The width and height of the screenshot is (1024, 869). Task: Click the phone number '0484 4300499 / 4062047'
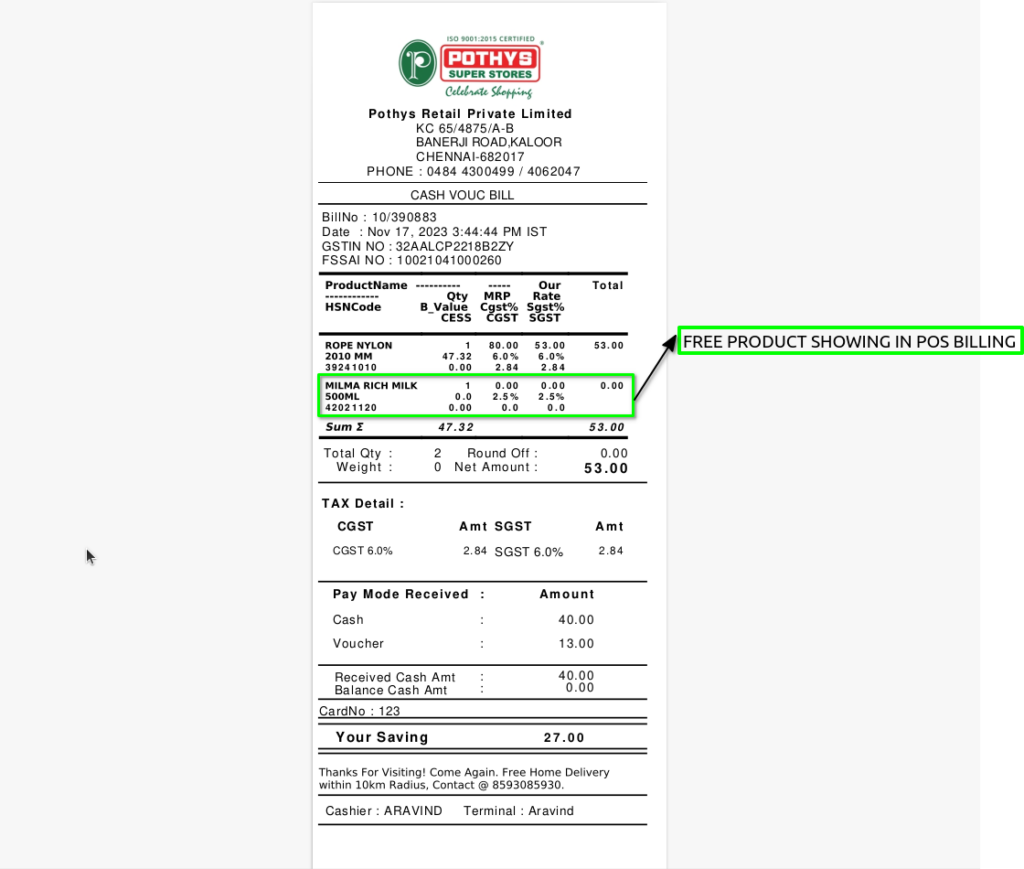pyautogui.click(x=503, y=172)
